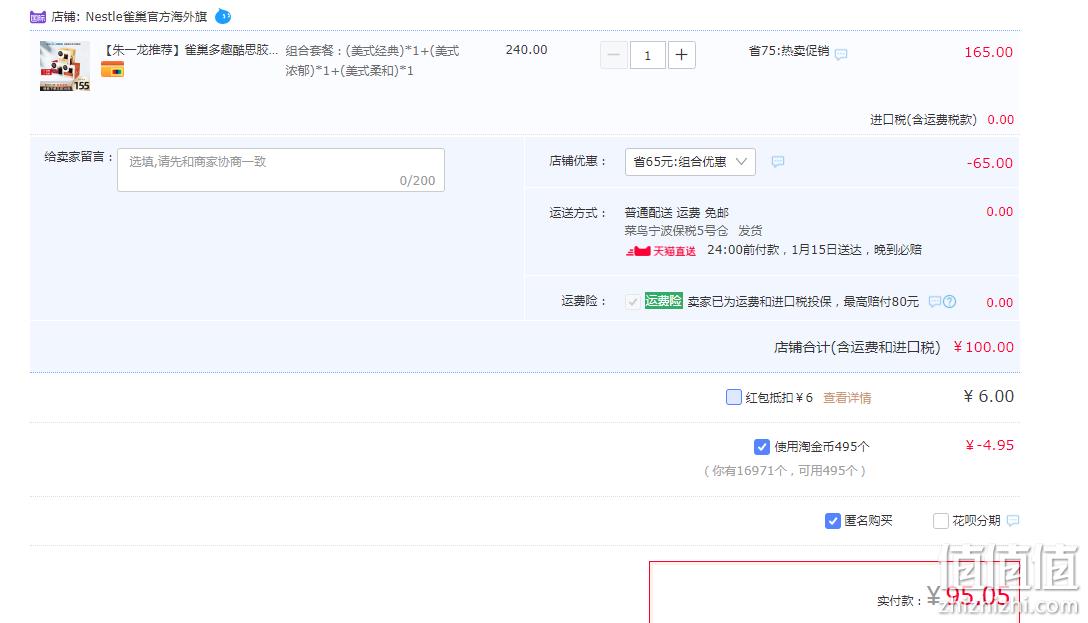
Task: Click the card icon under the product title
Action: [x=112, y=69]
